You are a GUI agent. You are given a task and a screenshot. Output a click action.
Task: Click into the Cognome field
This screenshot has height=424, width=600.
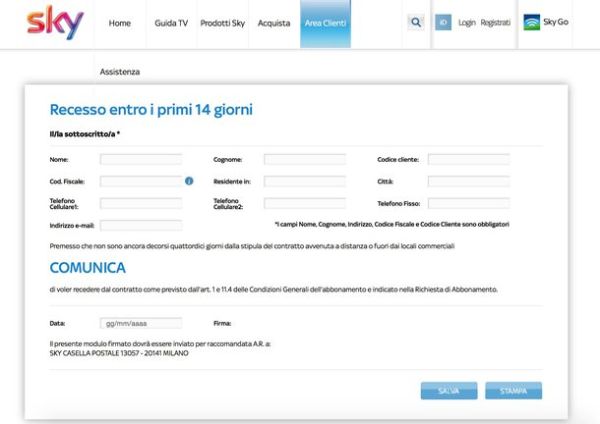click(304, 159)
